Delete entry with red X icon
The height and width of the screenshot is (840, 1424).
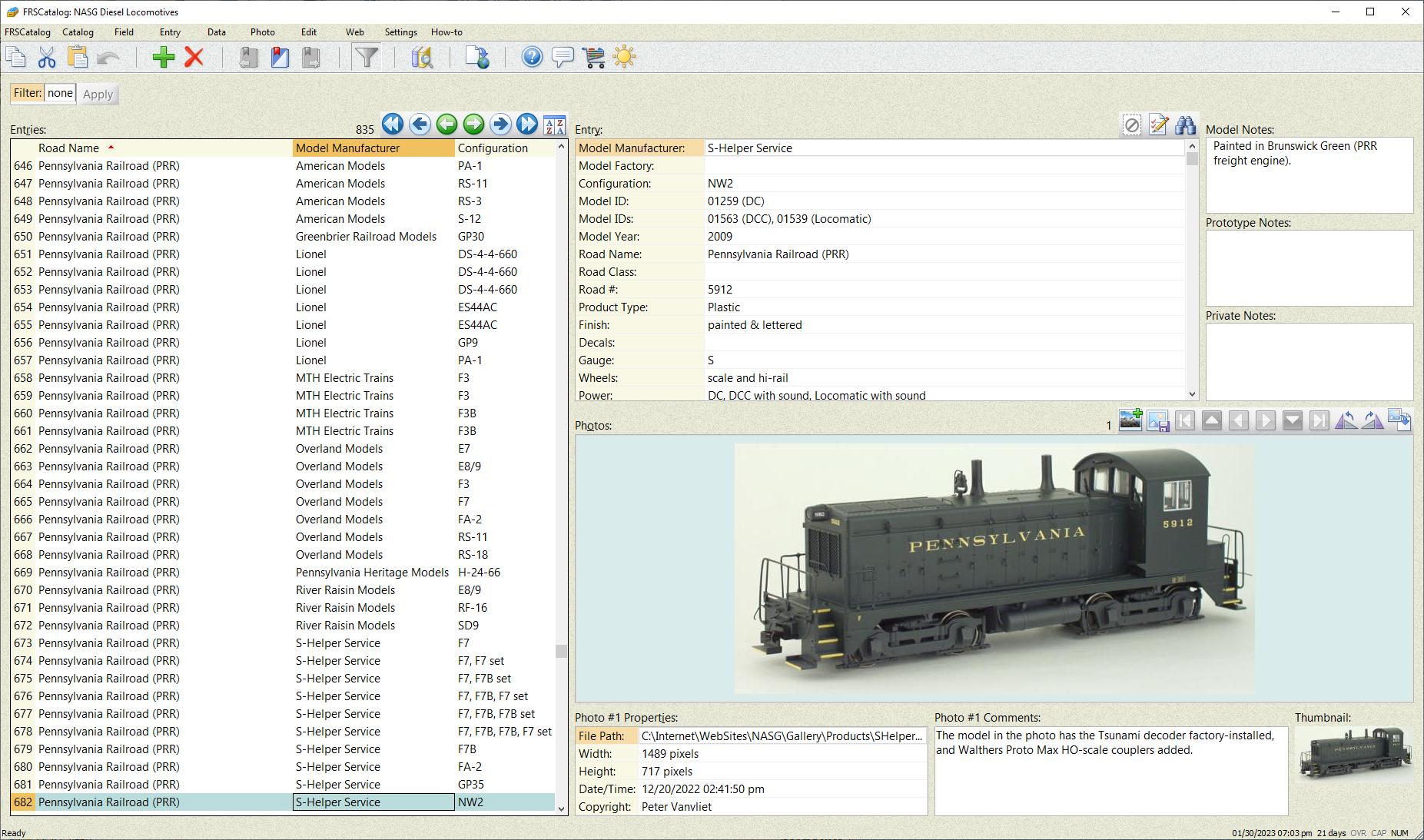(x=194, y=57)
